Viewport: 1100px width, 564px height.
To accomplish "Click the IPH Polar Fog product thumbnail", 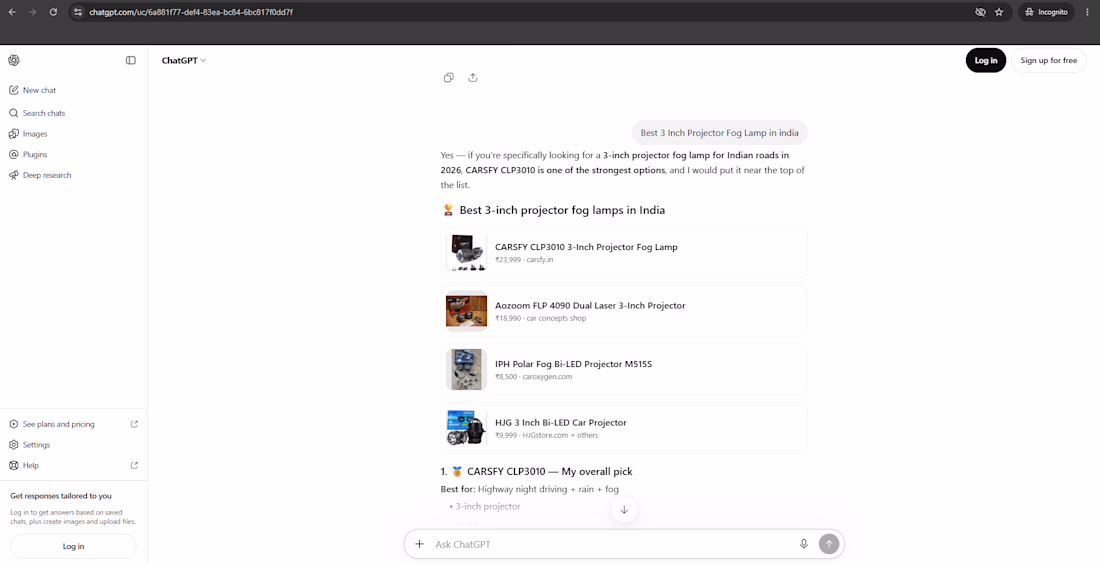I will 467,370.
